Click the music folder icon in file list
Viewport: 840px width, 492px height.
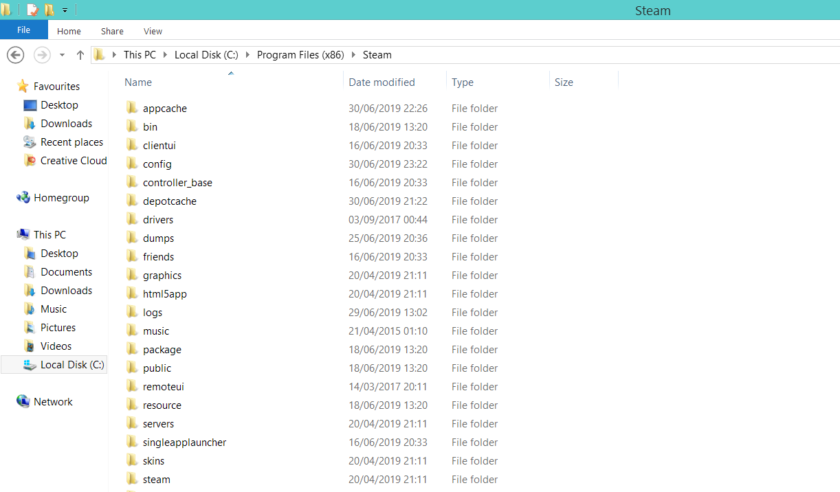(x=132, y=331)
